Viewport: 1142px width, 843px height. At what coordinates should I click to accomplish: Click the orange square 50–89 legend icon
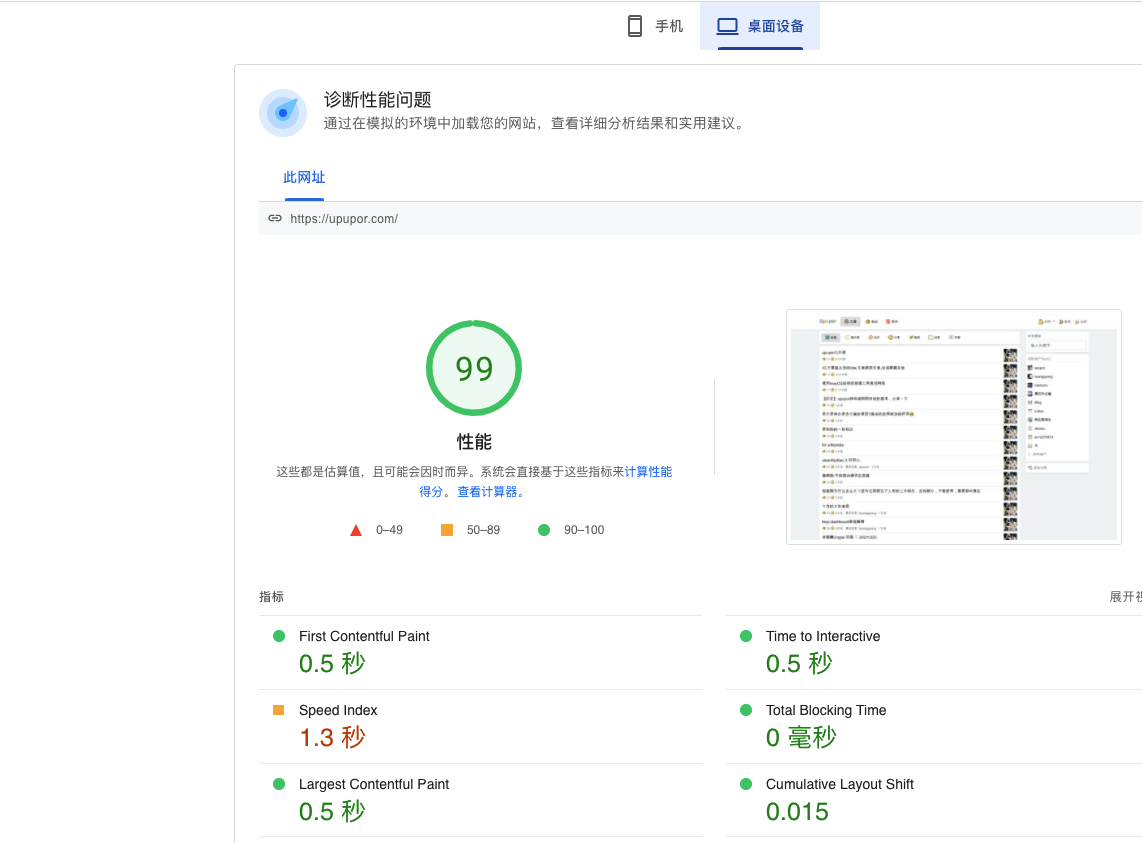coord(447,530)
